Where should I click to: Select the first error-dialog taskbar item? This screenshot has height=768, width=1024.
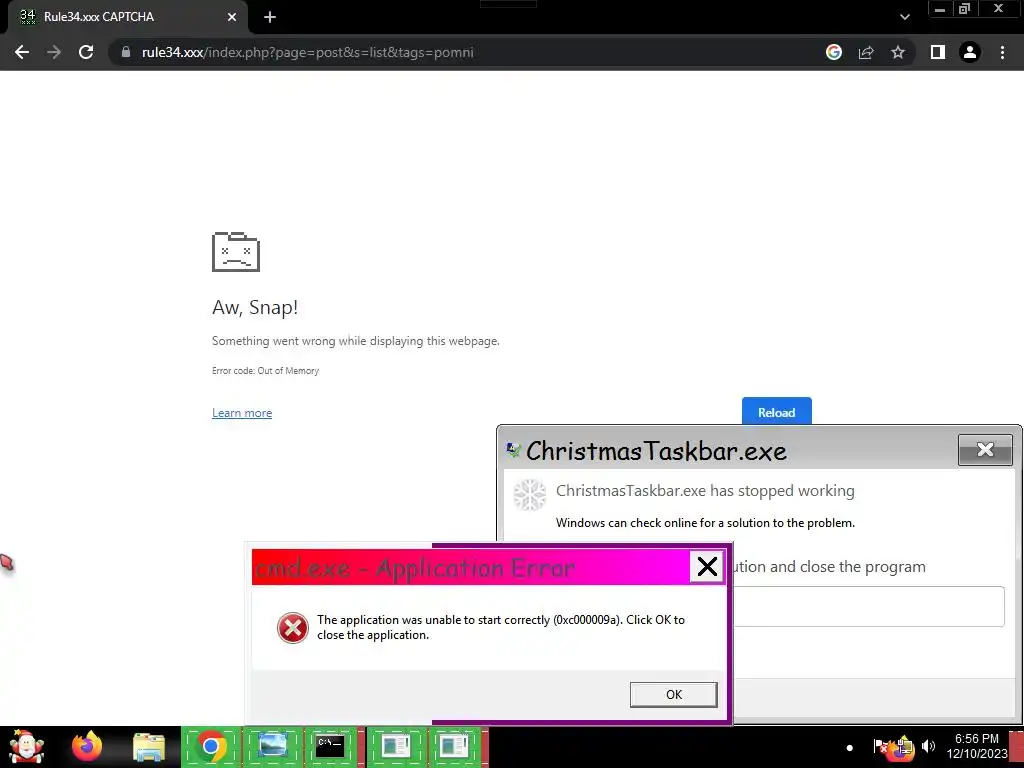point(396,747)
